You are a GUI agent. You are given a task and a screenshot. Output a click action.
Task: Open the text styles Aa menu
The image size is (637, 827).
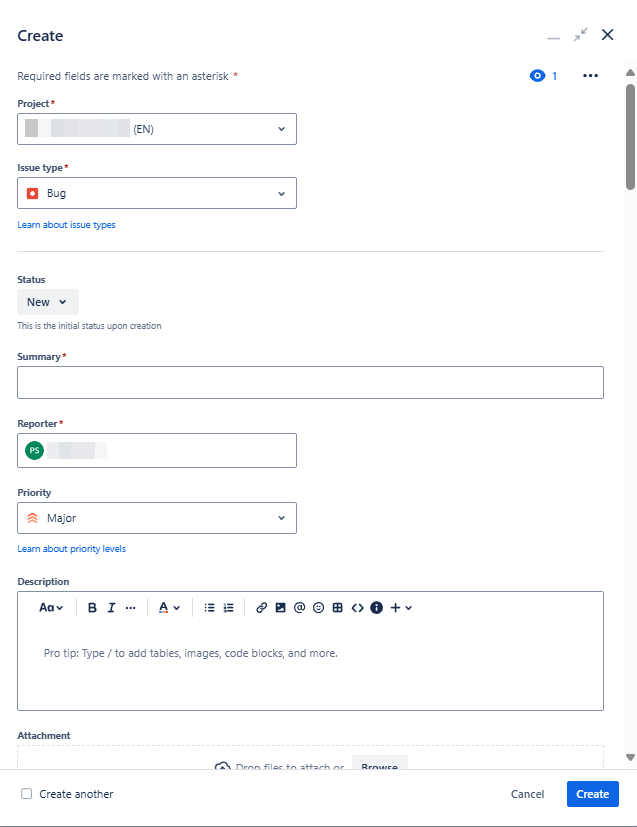click(51, 608)
